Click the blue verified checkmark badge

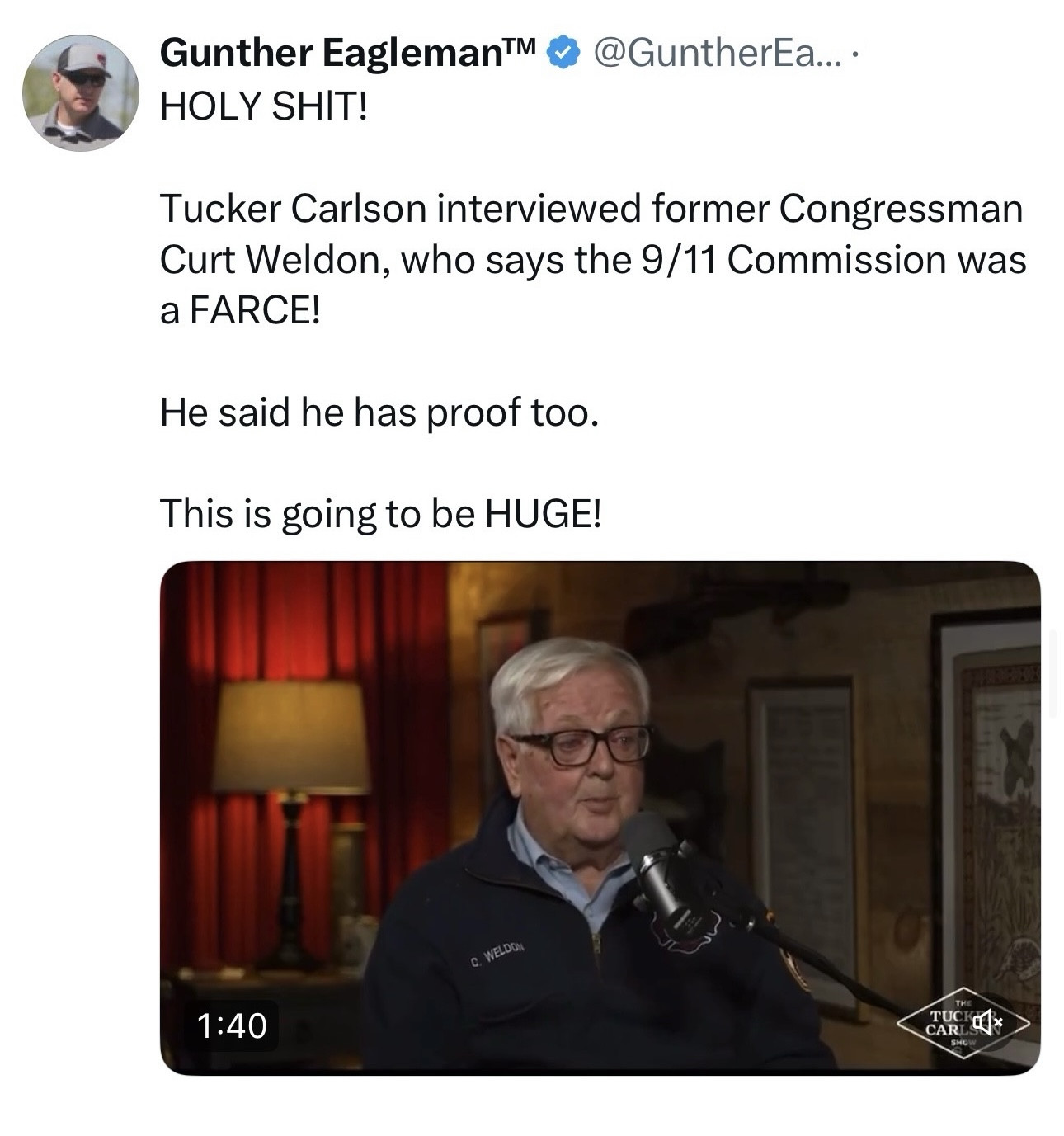[562, 54]
